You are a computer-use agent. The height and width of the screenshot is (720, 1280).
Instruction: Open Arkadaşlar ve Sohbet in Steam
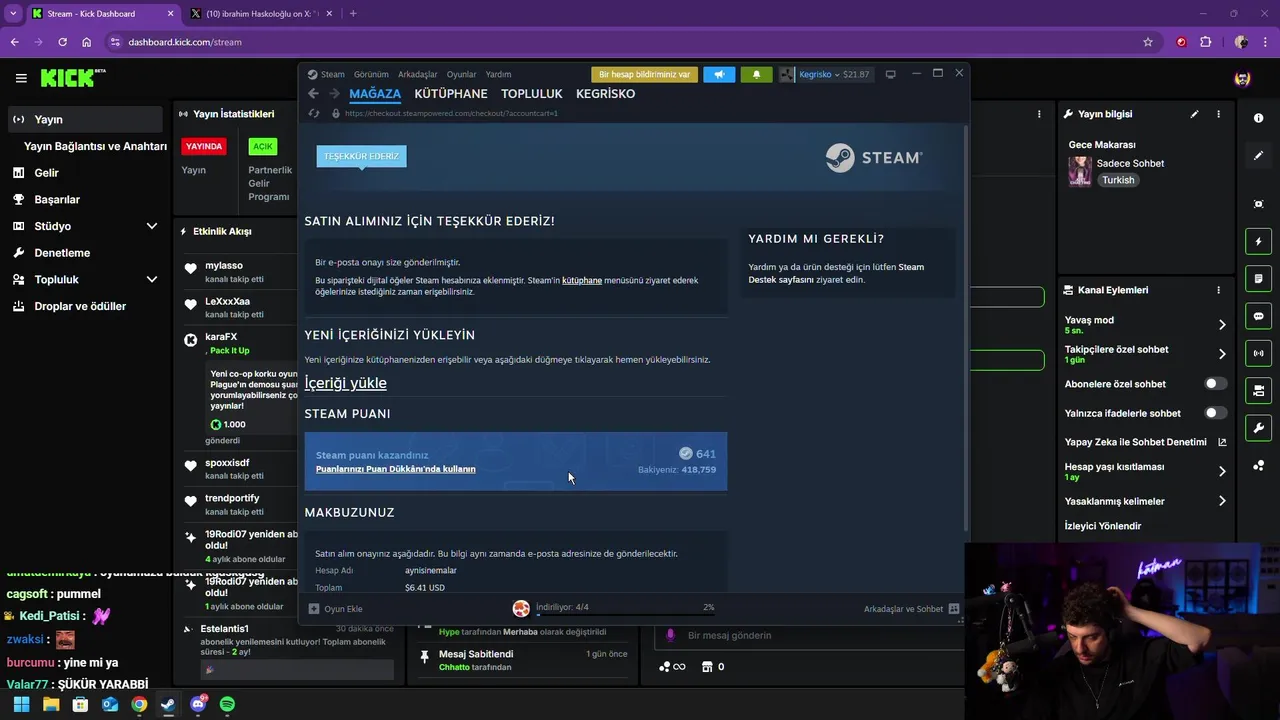coord(911,609)
